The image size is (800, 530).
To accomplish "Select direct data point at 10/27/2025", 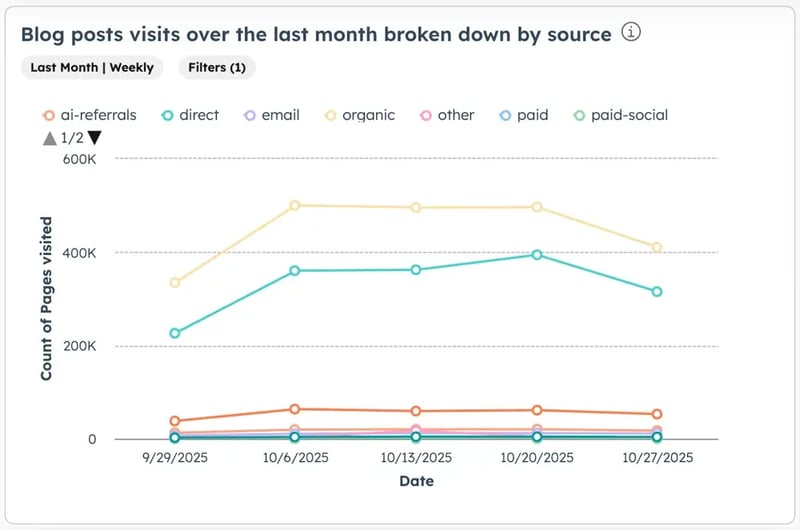I will 657,291.
